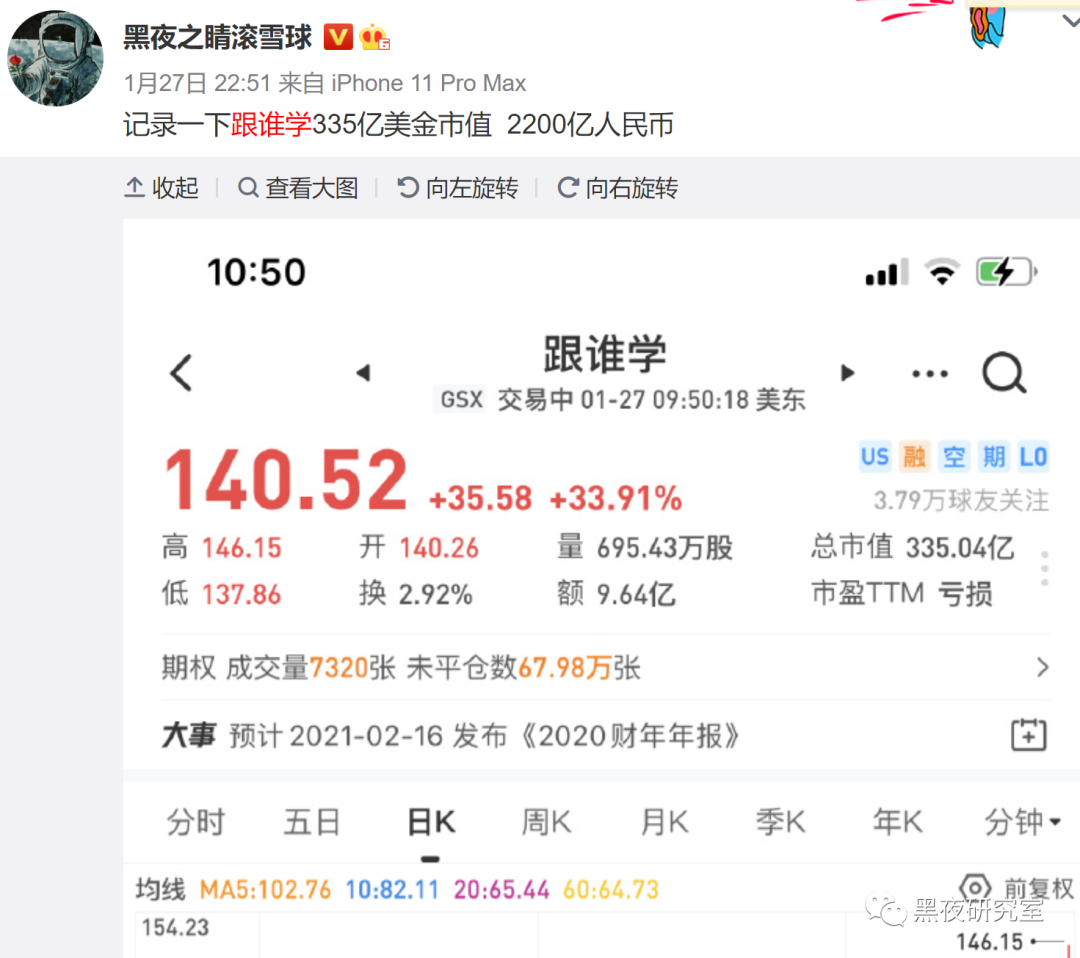Click the 低 137.86 low price
1080x958 pixels.
222,594
